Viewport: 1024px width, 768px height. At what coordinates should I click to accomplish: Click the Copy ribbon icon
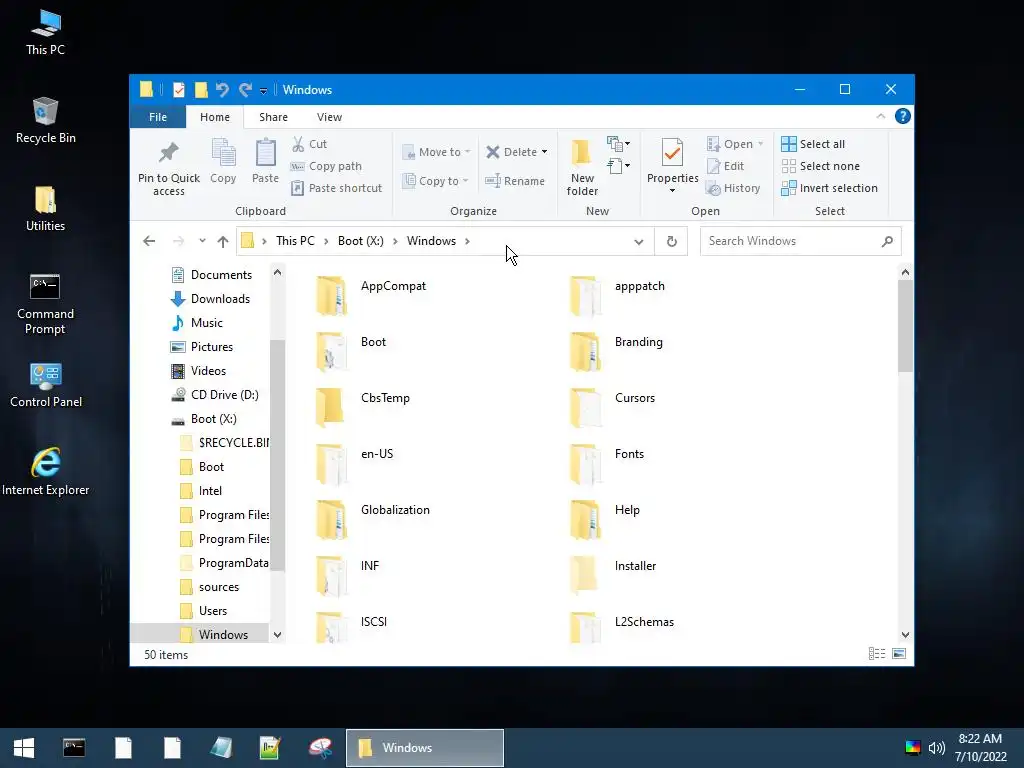click(223, 161)
